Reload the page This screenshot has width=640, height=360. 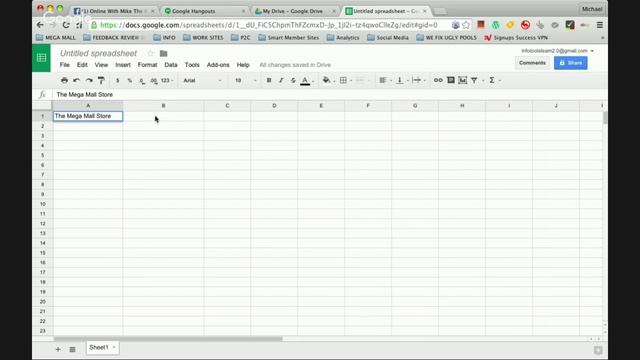coord(66,25)
